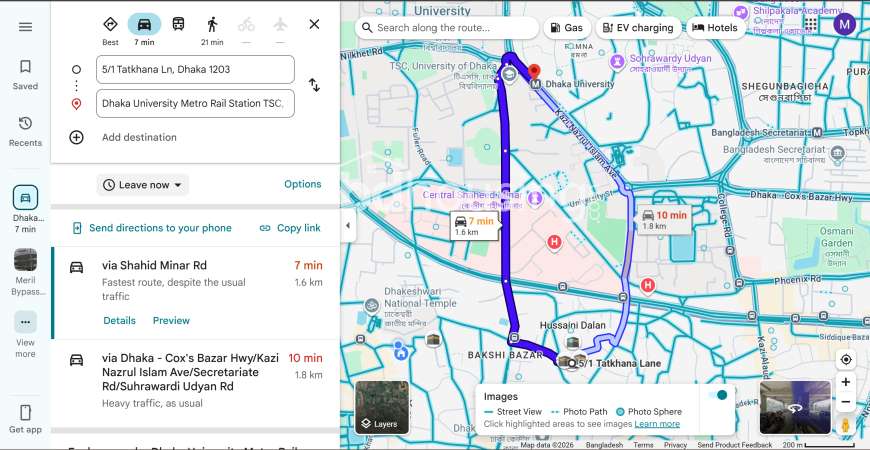870x450 pixels.
Task: Select the Walking travel mode
Action: click(x=212, y=30)
